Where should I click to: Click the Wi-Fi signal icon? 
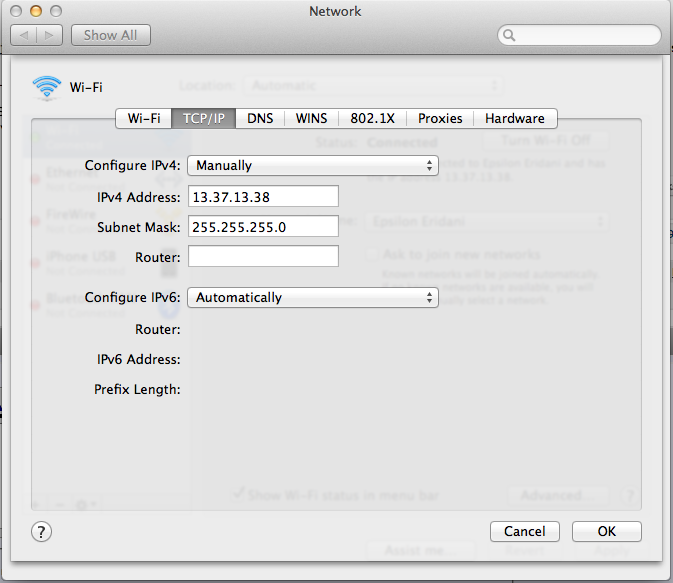click(x=46, y=88)
